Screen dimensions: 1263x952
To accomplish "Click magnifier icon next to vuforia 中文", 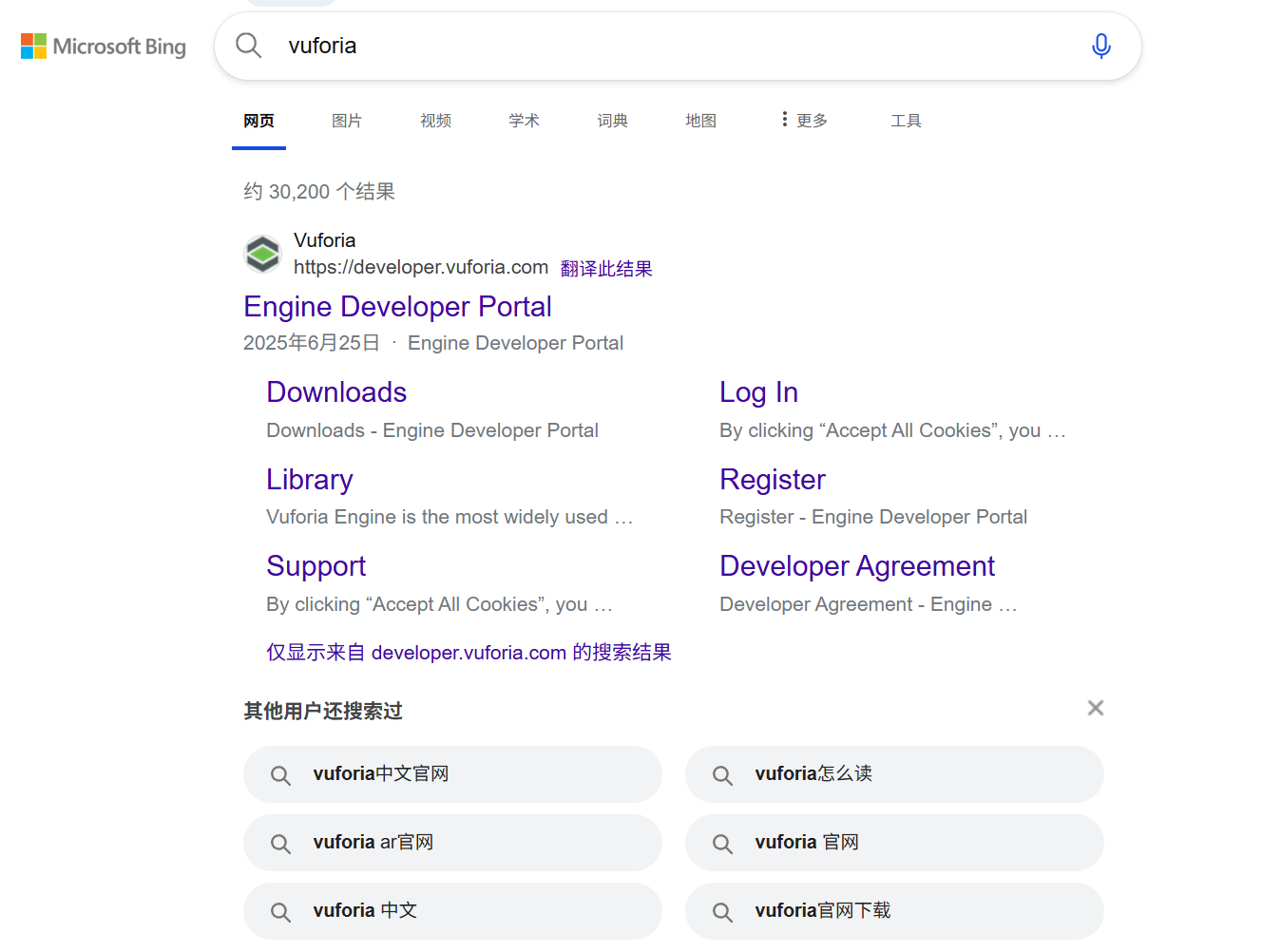I will tap(280, 912).
